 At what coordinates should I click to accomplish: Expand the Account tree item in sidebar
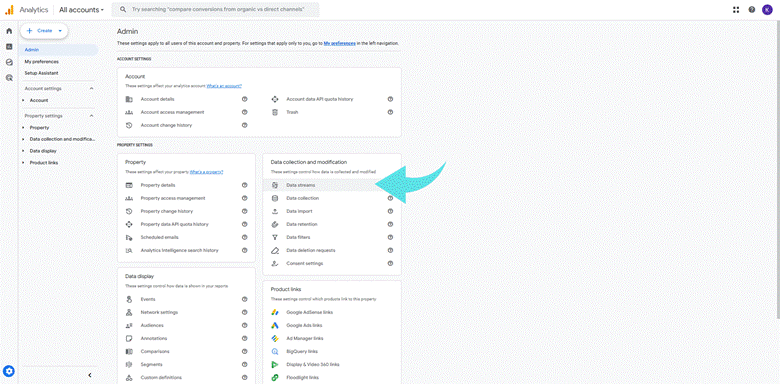(x=23, y=100)
